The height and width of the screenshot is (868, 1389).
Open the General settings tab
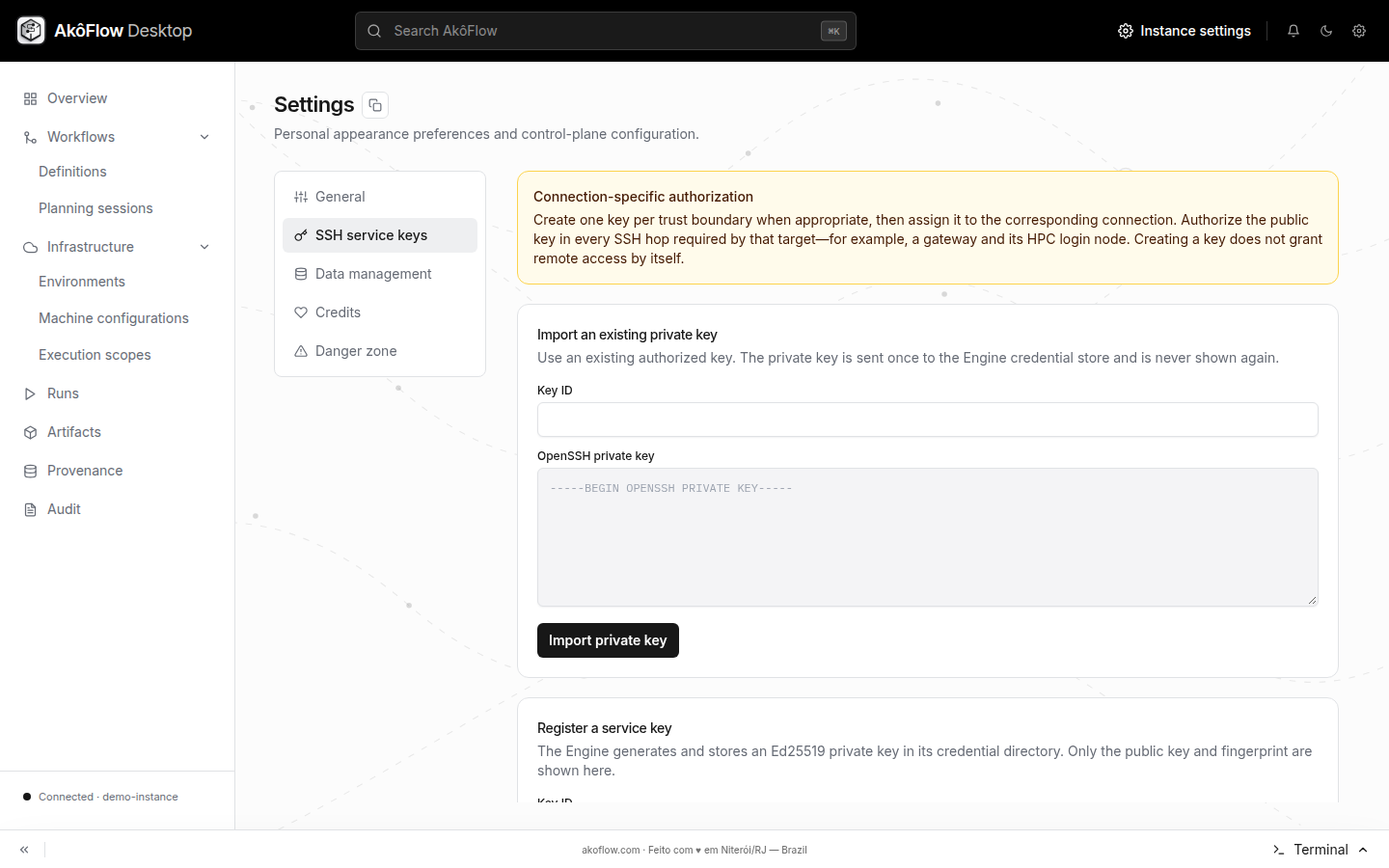point(380,197)
